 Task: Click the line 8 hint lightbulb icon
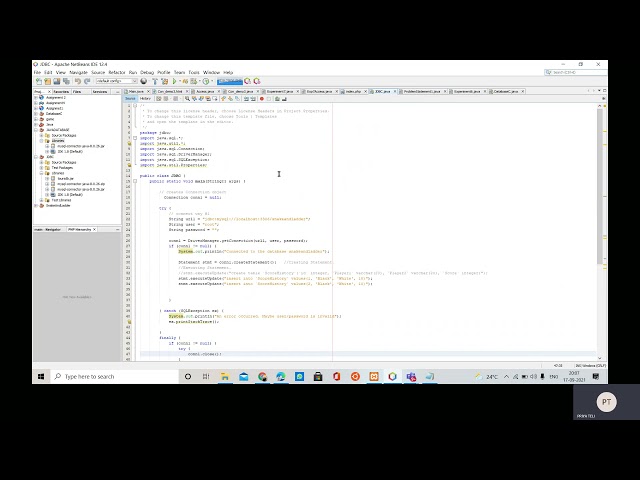click(129, 143)
